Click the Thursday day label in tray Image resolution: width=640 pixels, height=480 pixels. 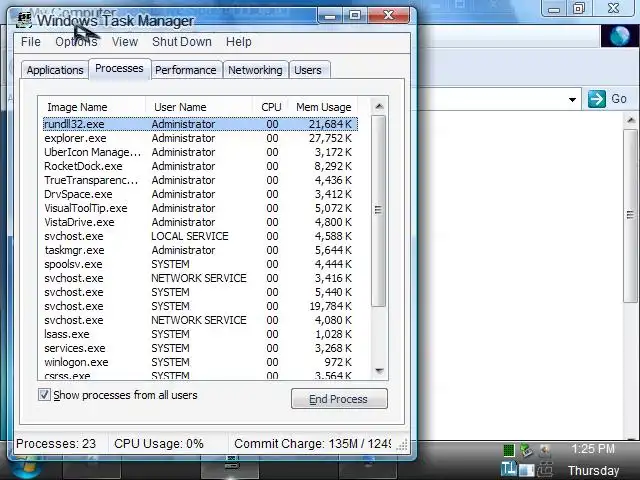(x=593, y=471)
